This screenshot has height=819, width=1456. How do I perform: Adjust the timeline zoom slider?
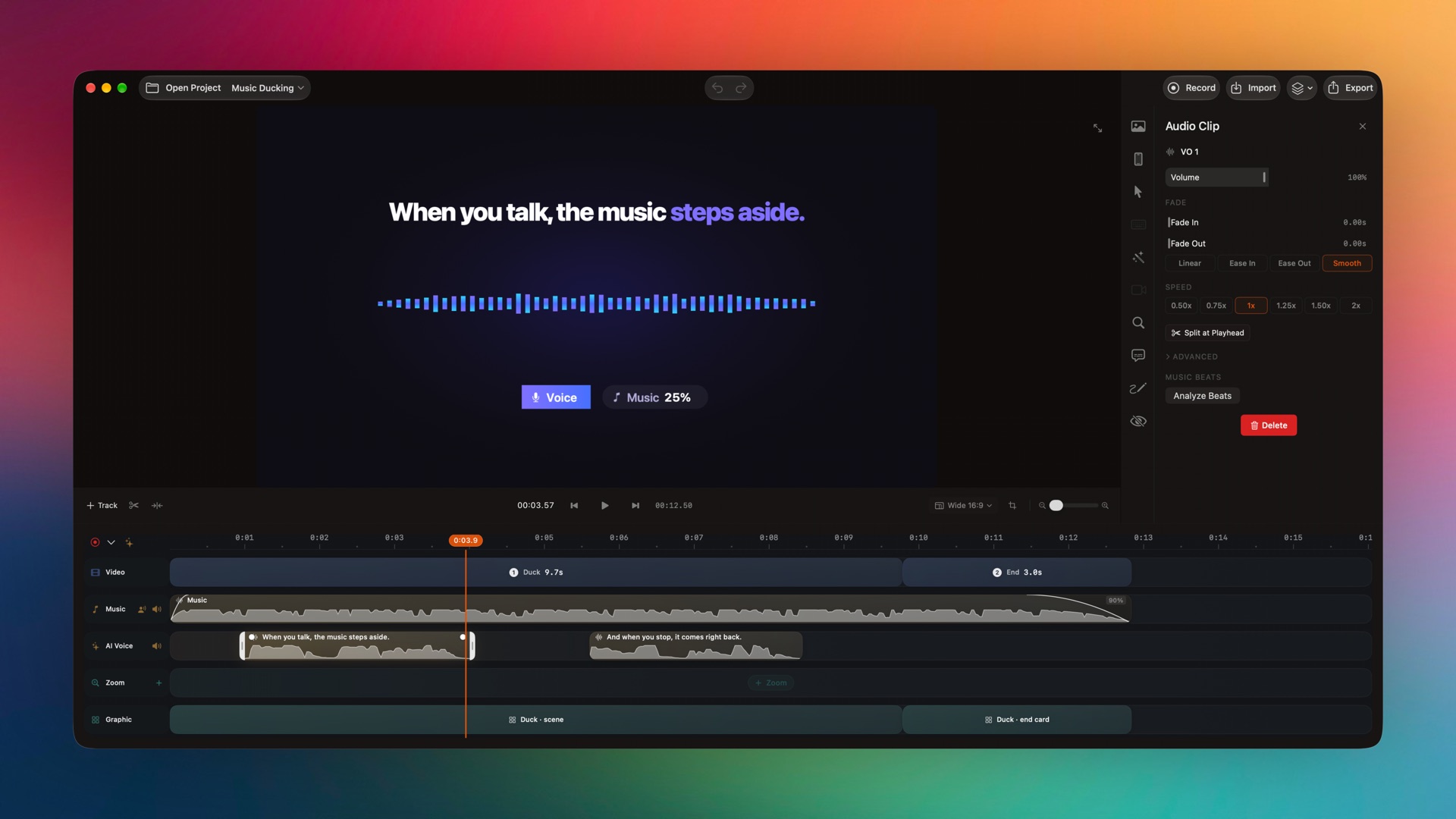click(x=1073, y=506)
